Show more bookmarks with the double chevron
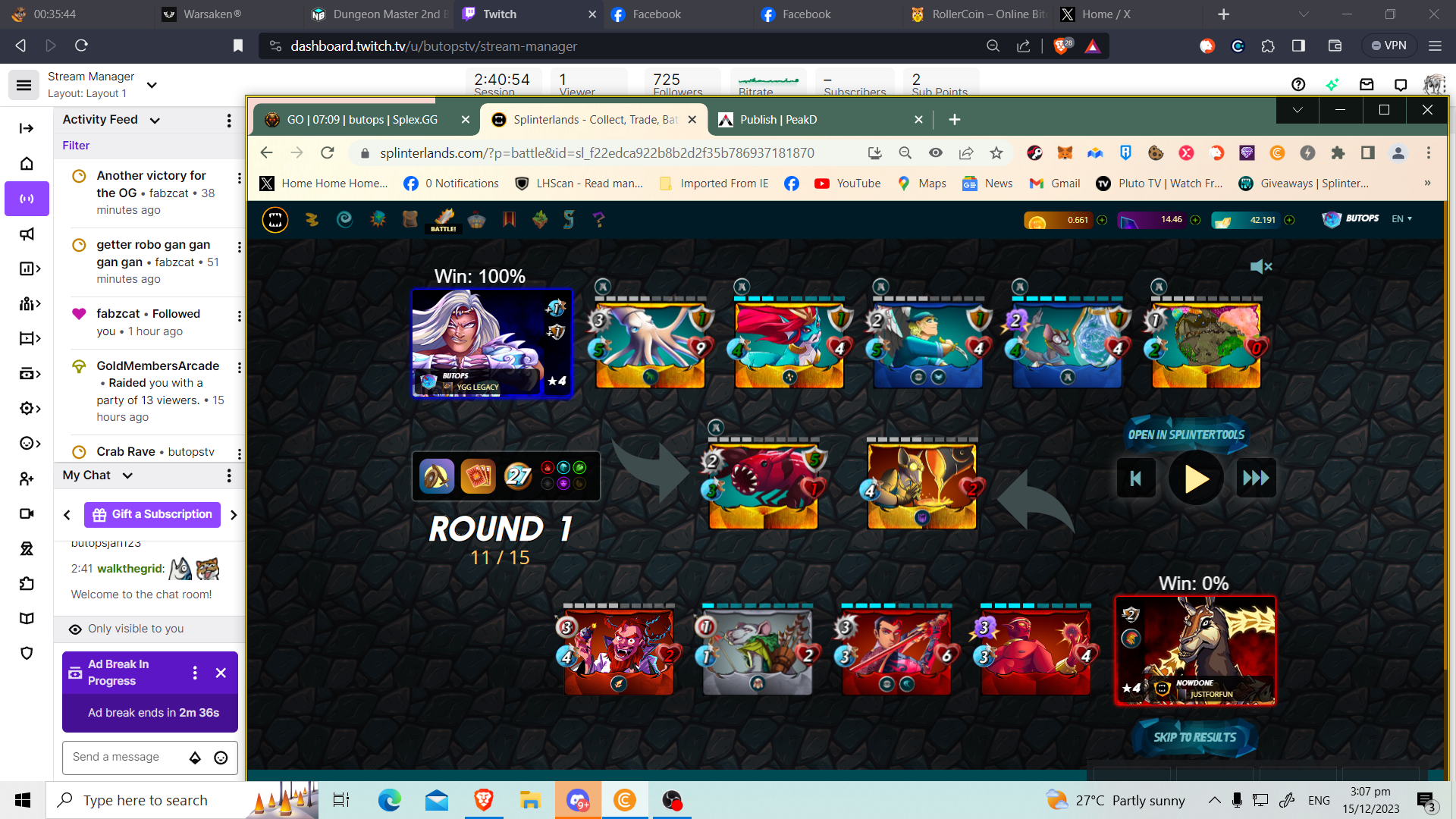Image resolution: width=1456 pixels, height=819 pixels. (x=1427, y=184)
